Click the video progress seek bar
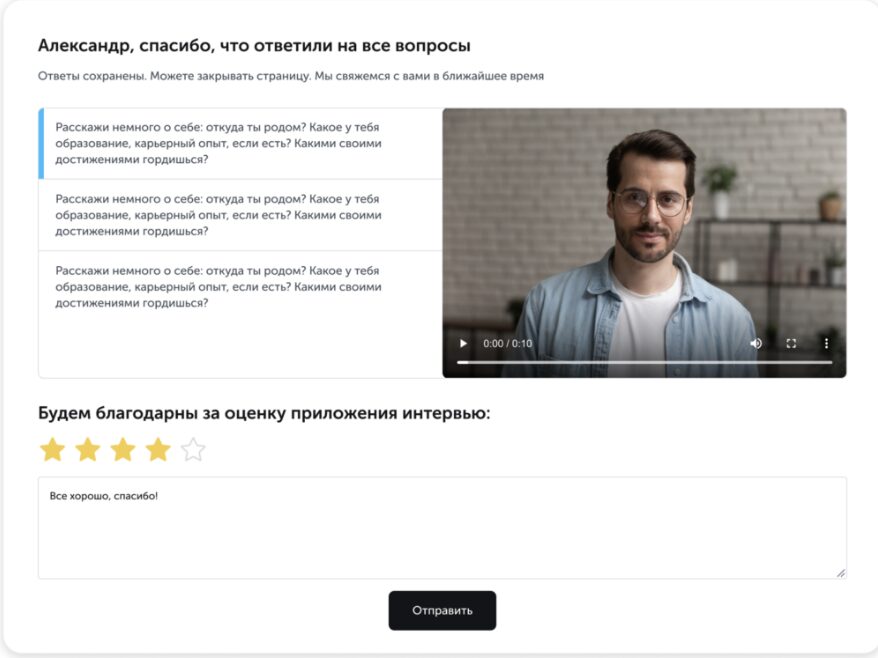 (644, 362)
